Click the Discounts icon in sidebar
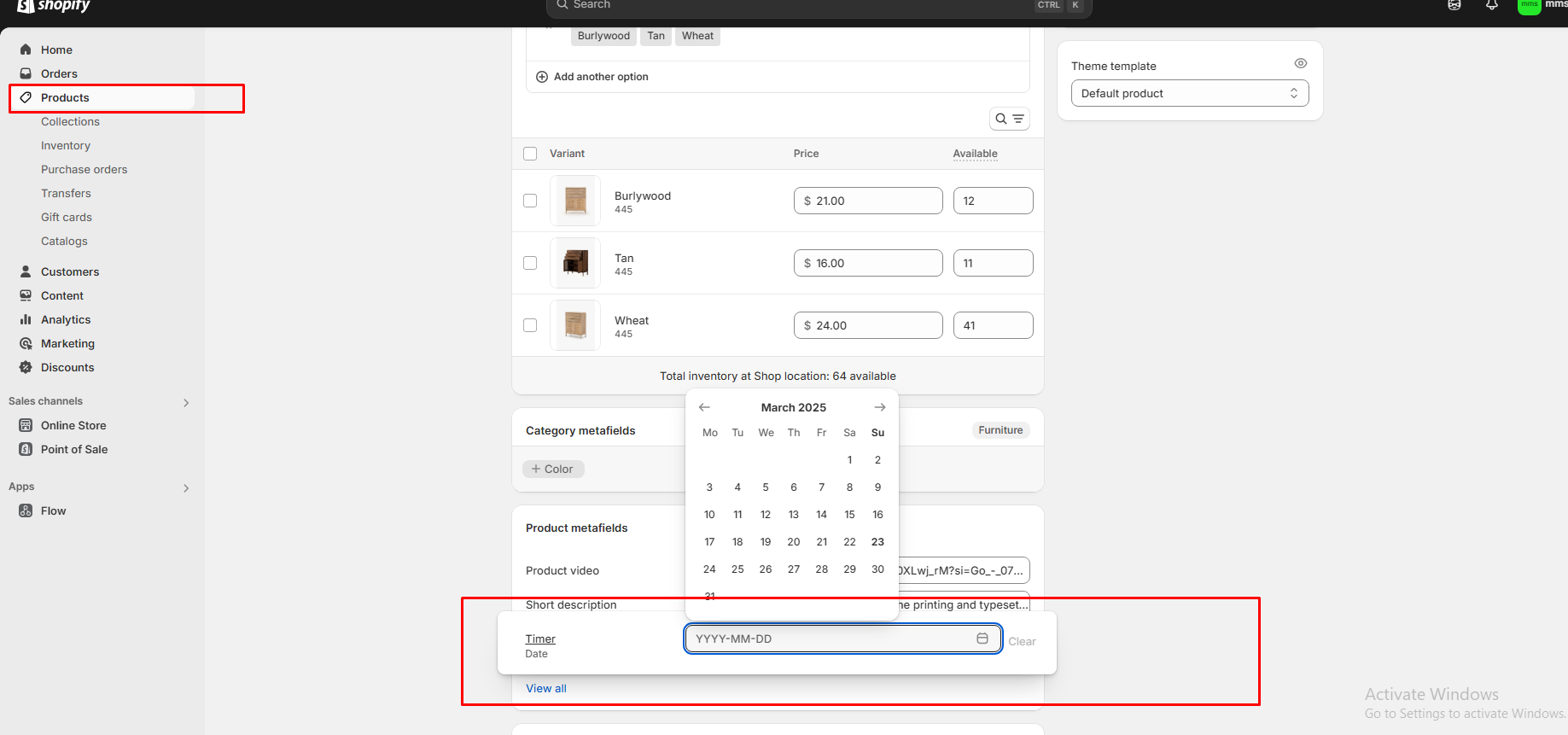Viewport: 1568px width, 735px height. 26,367
